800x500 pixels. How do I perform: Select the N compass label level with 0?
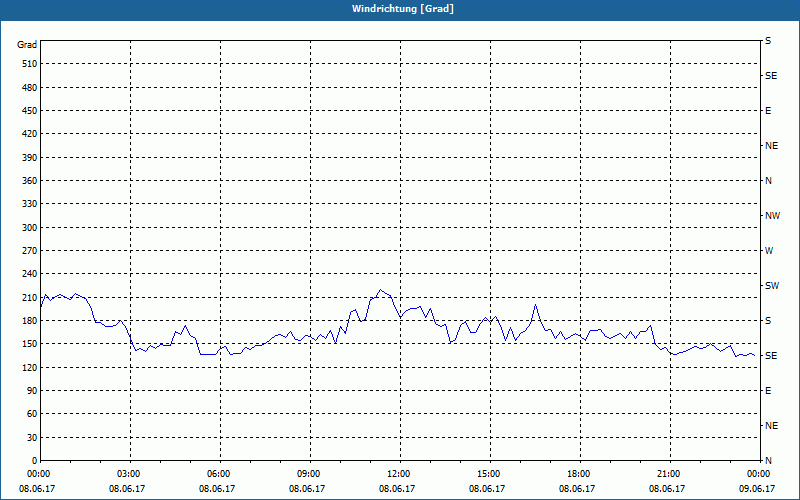(x=768, y=460)
